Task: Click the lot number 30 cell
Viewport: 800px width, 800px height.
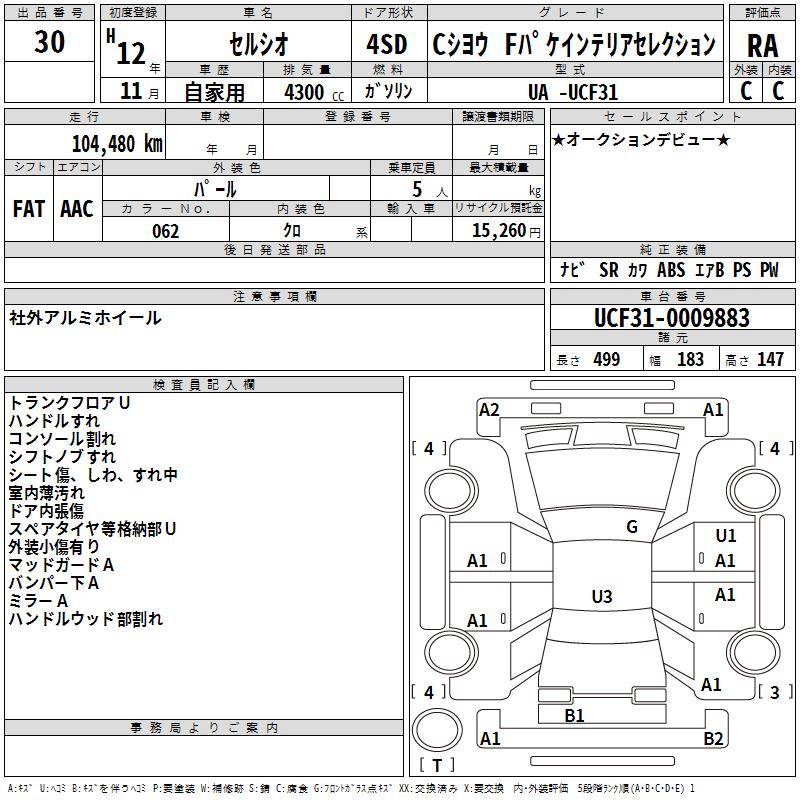Action: [49, 42]
